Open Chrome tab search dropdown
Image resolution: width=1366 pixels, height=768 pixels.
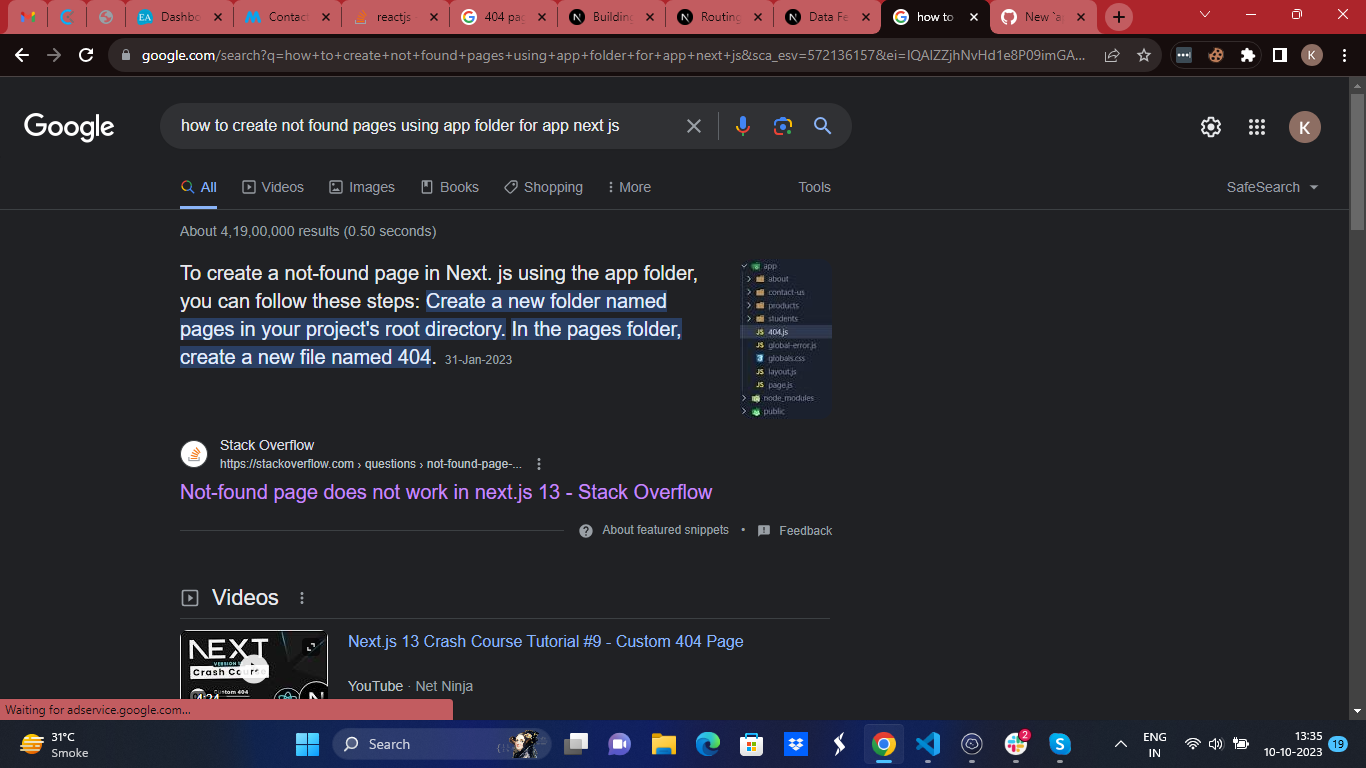tap(1204, 15)
